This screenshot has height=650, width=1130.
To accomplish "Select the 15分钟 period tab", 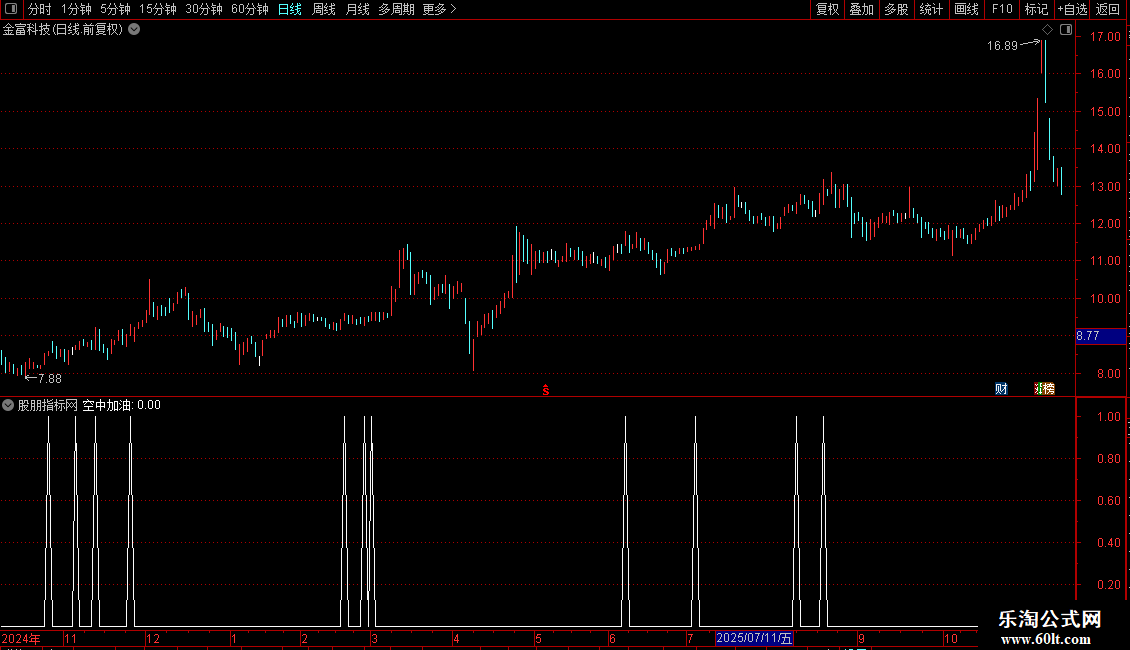I will [x=157, y=9].
